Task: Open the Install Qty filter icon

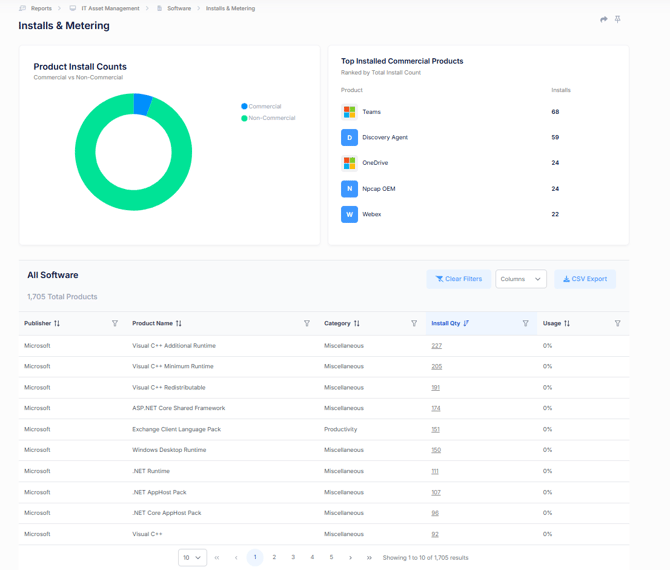Action: coord(526,324)
